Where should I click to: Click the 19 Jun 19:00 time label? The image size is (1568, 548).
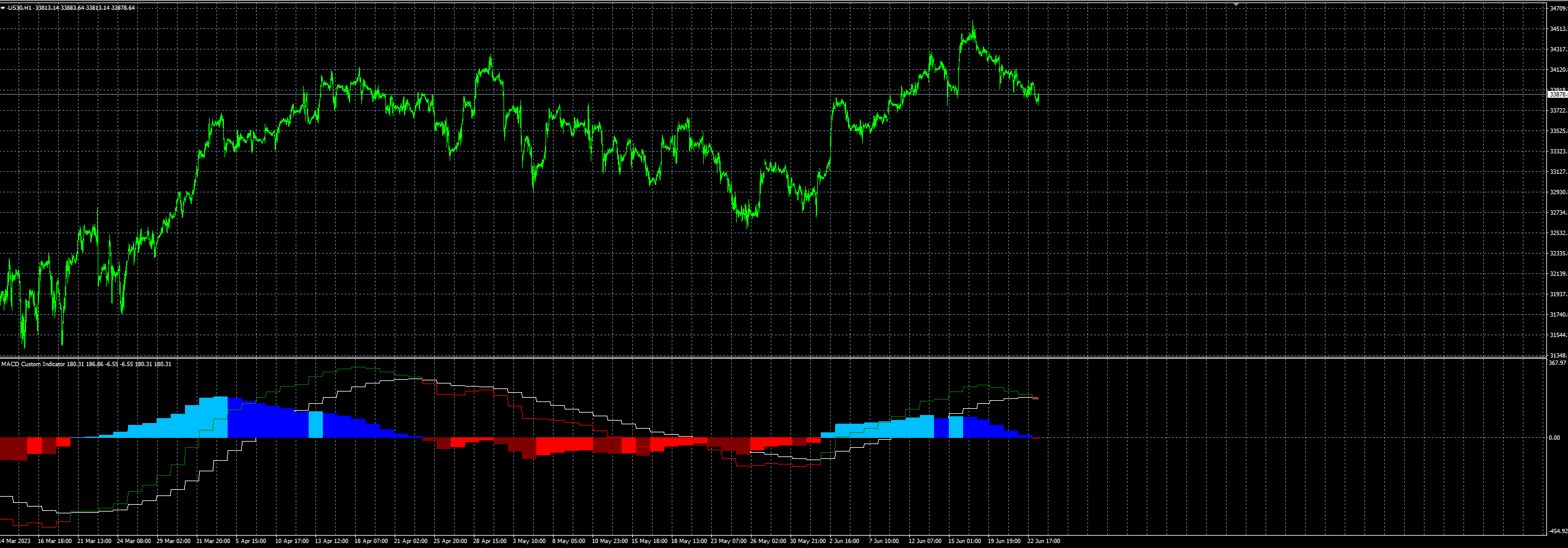pyautogui.click(x=1005, y=541)
